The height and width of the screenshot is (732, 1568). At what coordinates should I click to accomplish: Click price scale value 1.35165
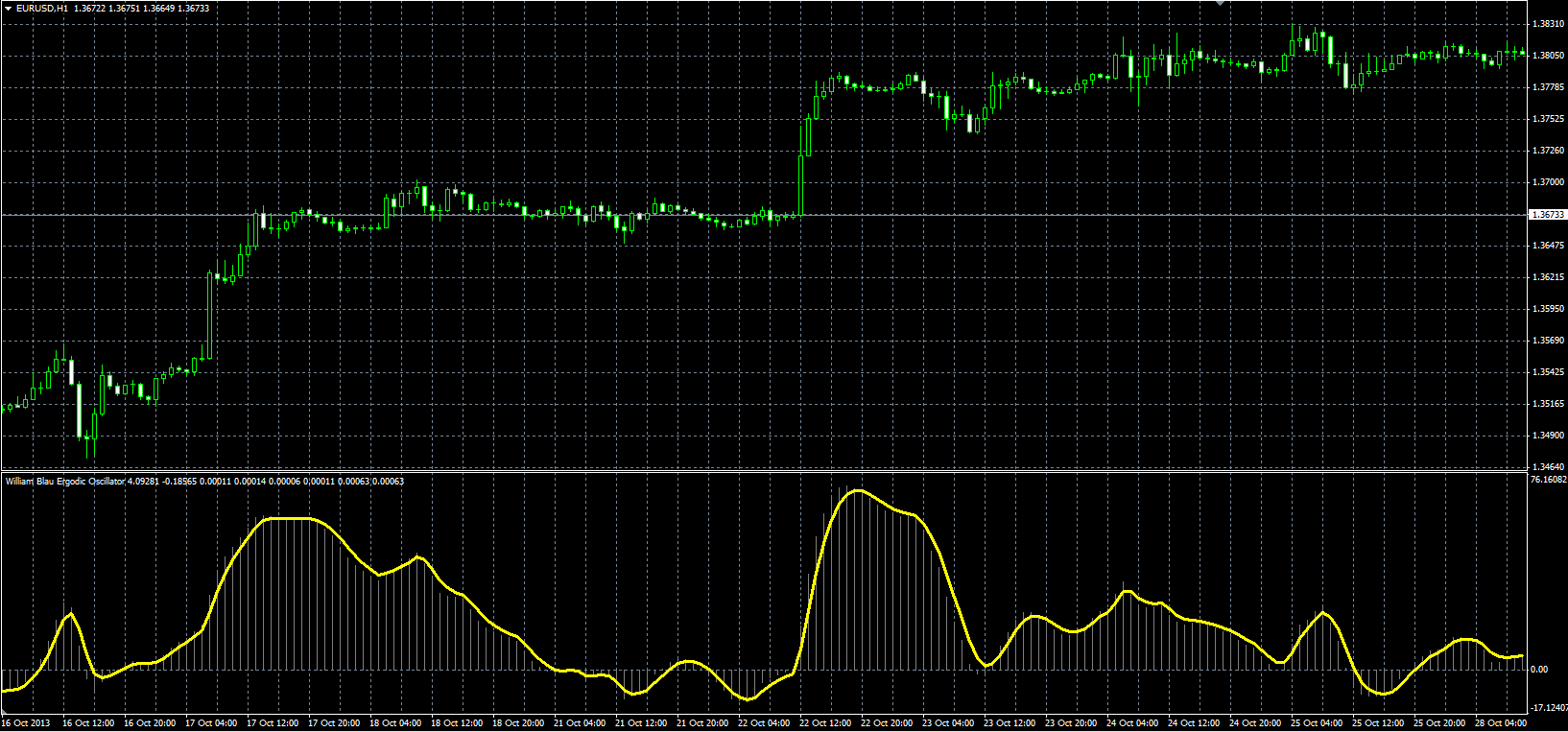click(x=1549, y=404)
